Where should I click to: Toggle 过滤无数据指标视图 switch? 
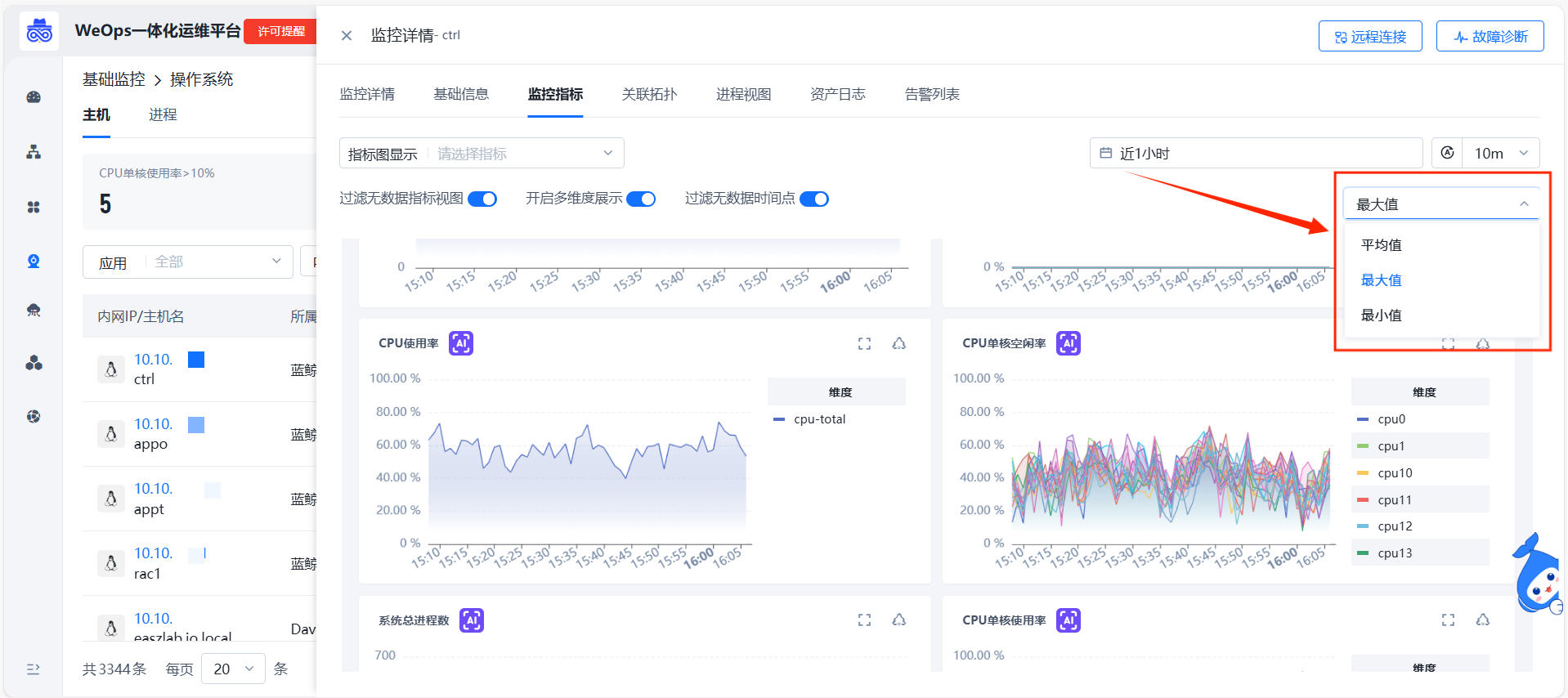[x=482, y=199]
